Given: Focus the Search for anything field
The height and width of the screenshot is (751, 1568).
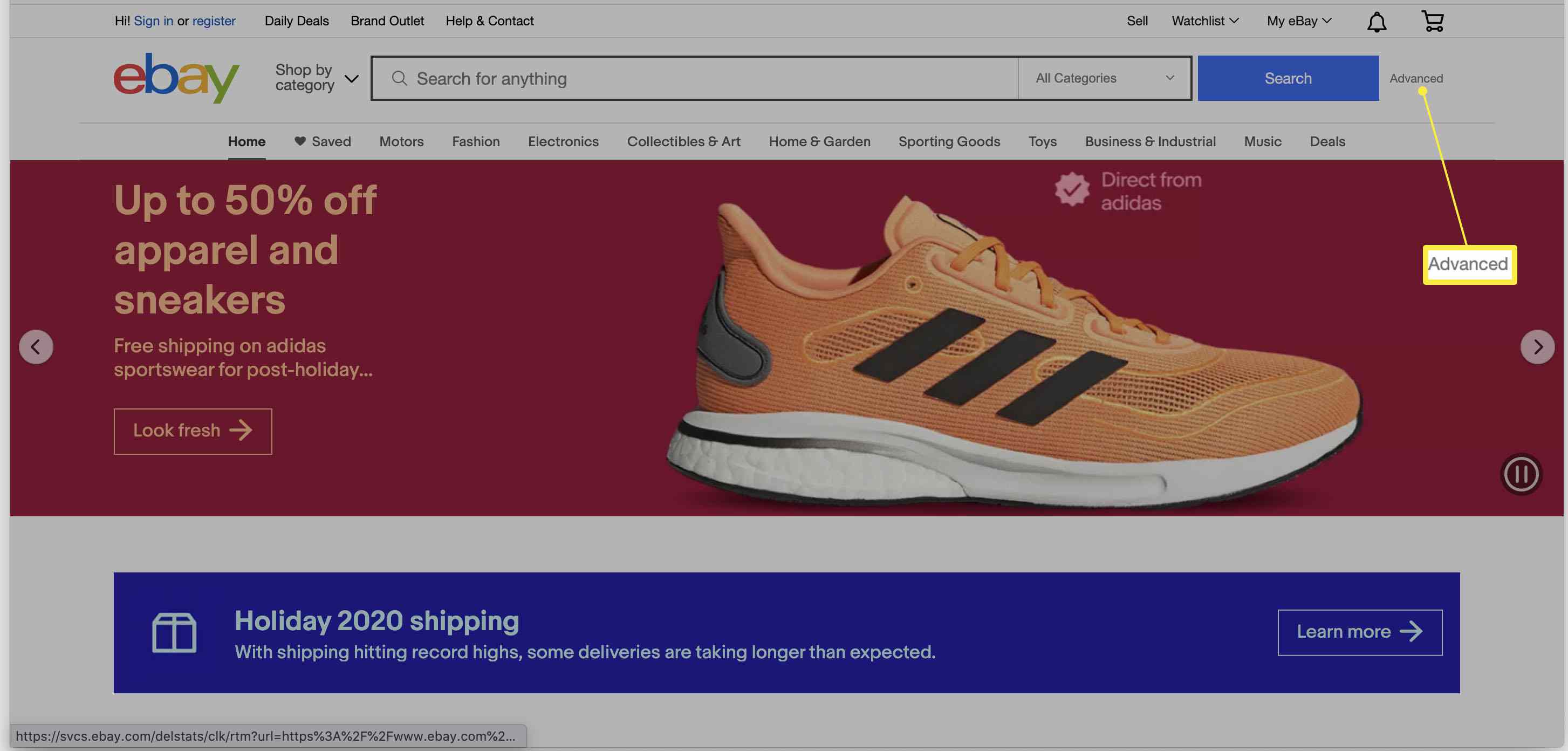Looking at the screenshot, I should [694, 78].
